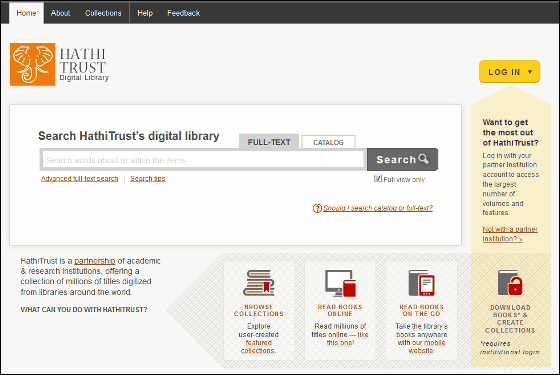Open the About menu item
Viewport: 560px width, 375px height.
click(x=60, y=13)
